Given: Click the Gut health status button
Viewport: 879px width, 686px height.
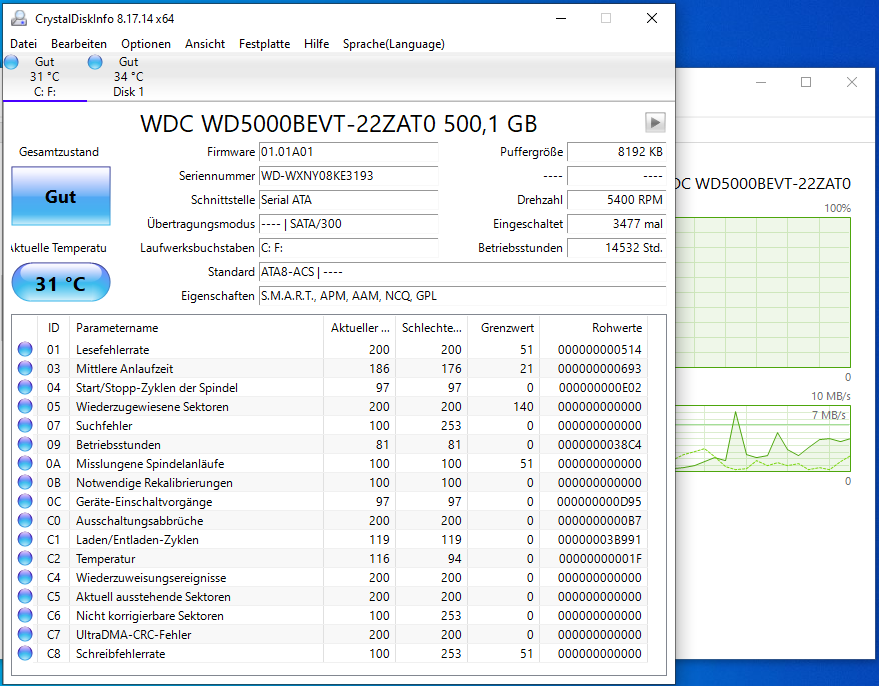Looking at the screenshot, I should [x=61, y=196].
